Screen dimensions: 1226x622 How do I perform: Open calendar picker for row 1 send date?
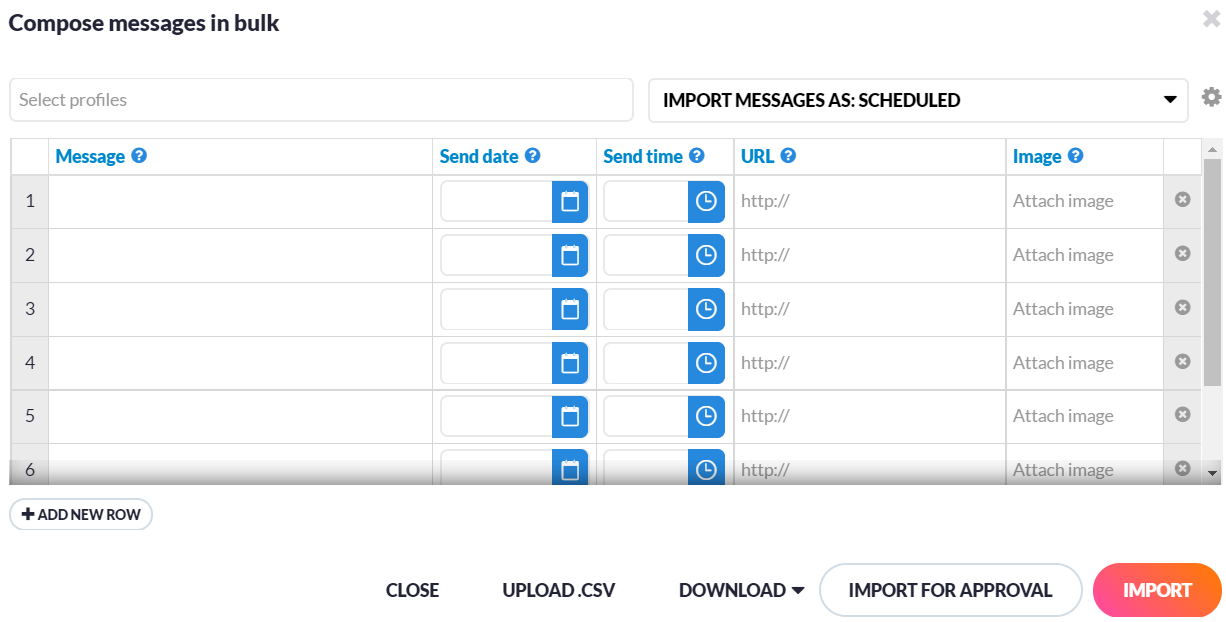click(x=570, y=201)
